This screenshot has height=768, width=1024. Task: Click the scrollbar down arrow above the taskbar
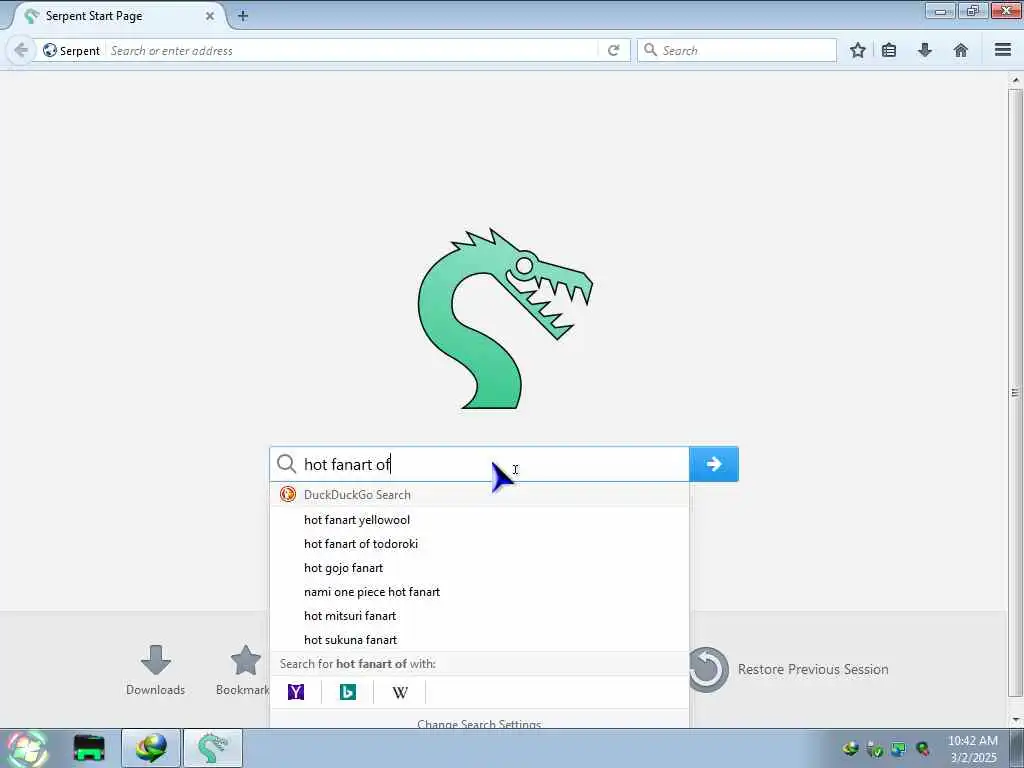coord(1015,720)
